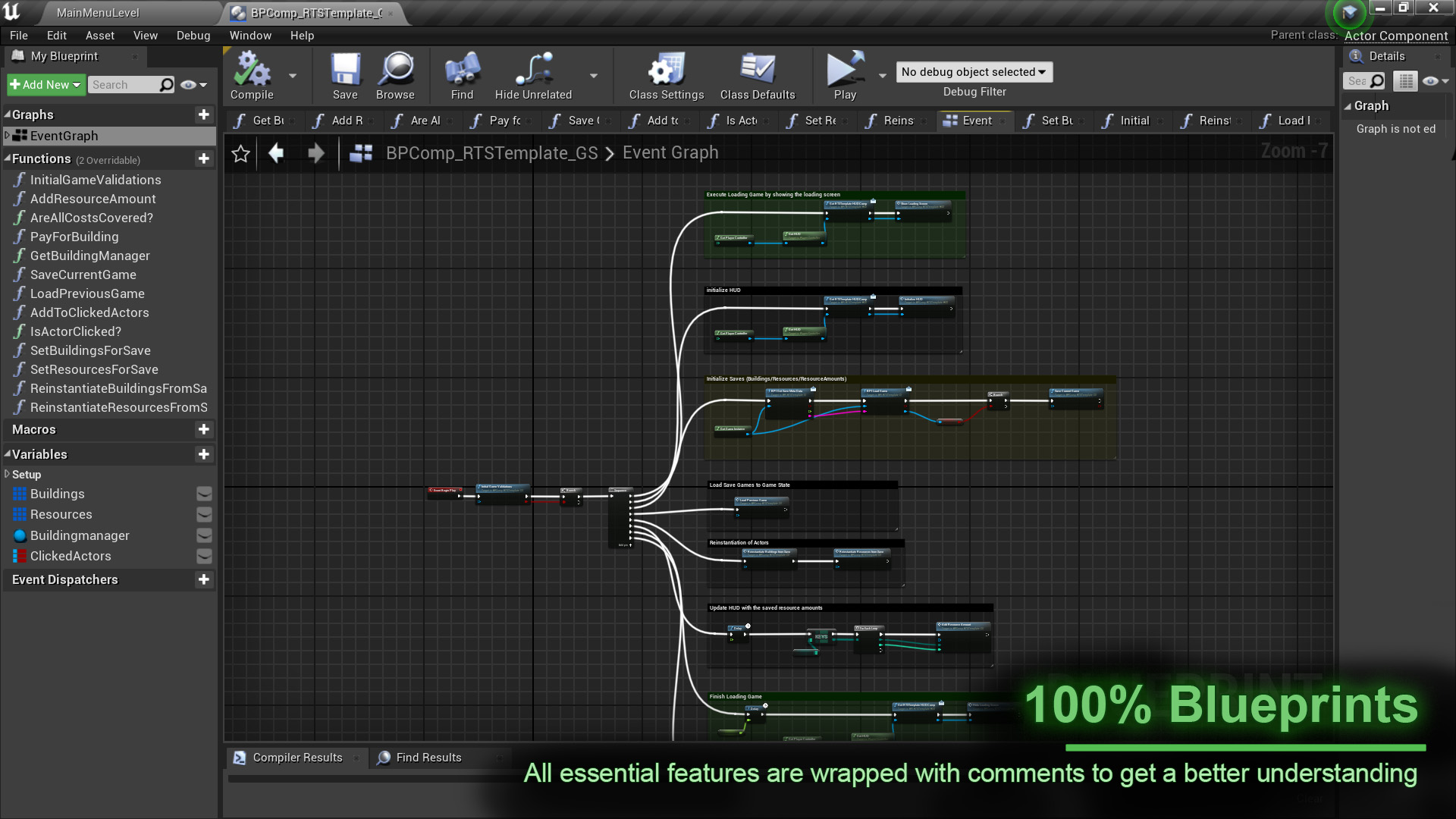This screenshot has width=1456, height=819.
Task: Select the SaveCurrentGame function
Action: point(83,275)
